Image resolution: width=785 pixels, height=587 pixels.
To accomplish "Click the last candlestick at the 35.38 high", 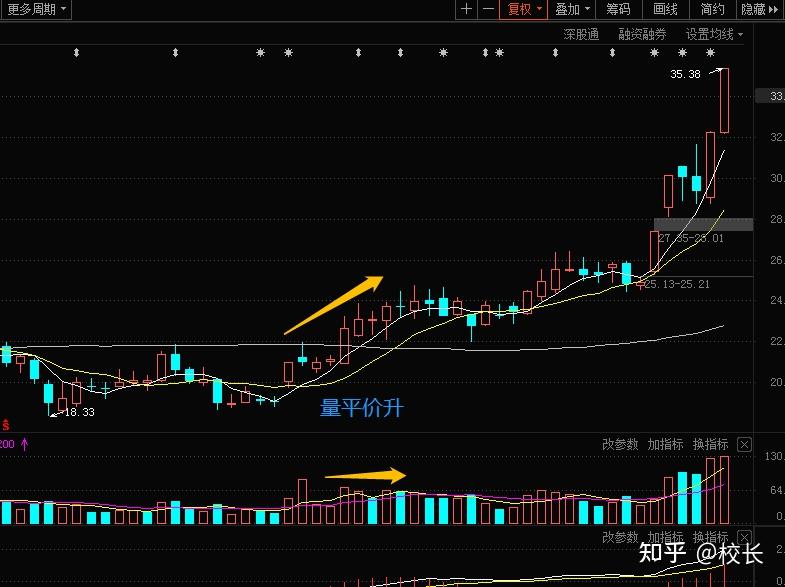I will tap(724, 100).
